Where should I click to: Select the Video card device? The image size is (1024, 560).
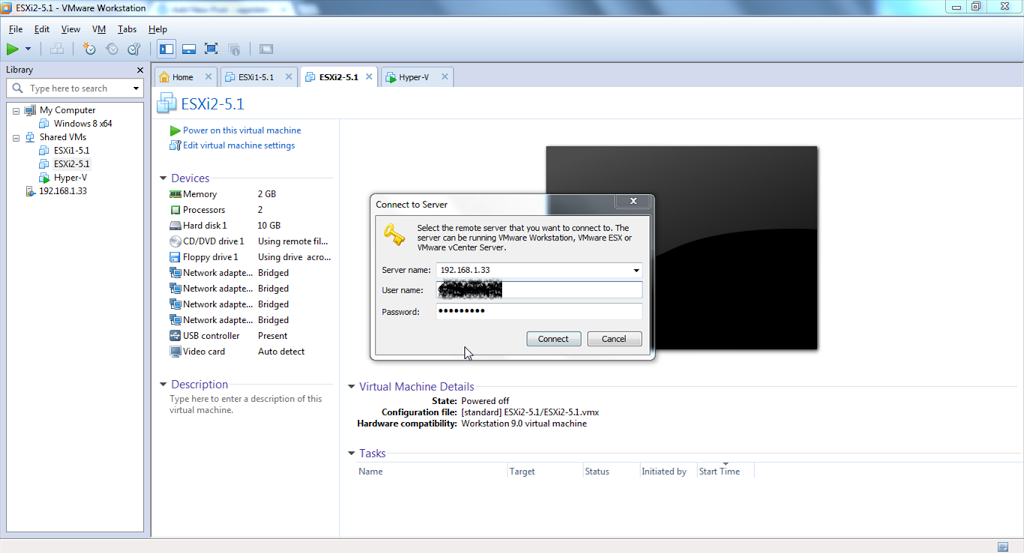(x=250, y=351)
